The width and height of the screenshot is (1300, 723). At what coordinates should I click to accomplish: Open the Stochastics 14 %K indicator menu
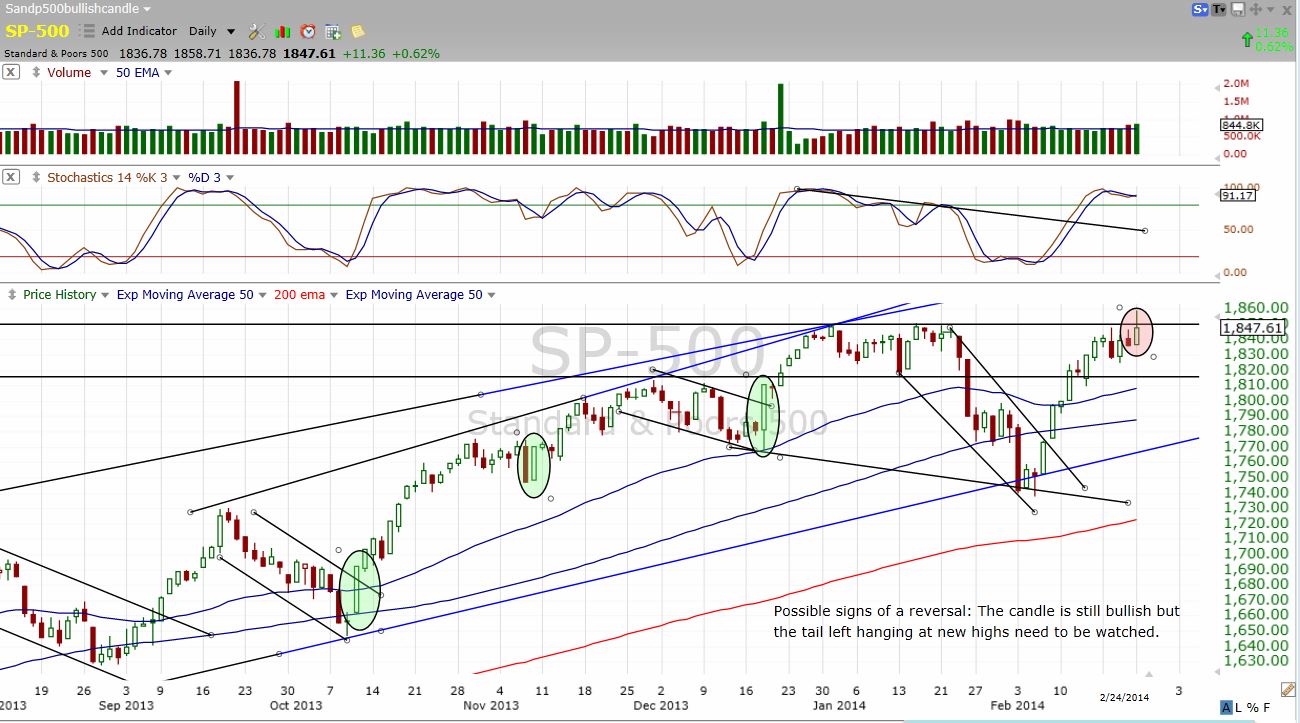[x=107, y=178]
